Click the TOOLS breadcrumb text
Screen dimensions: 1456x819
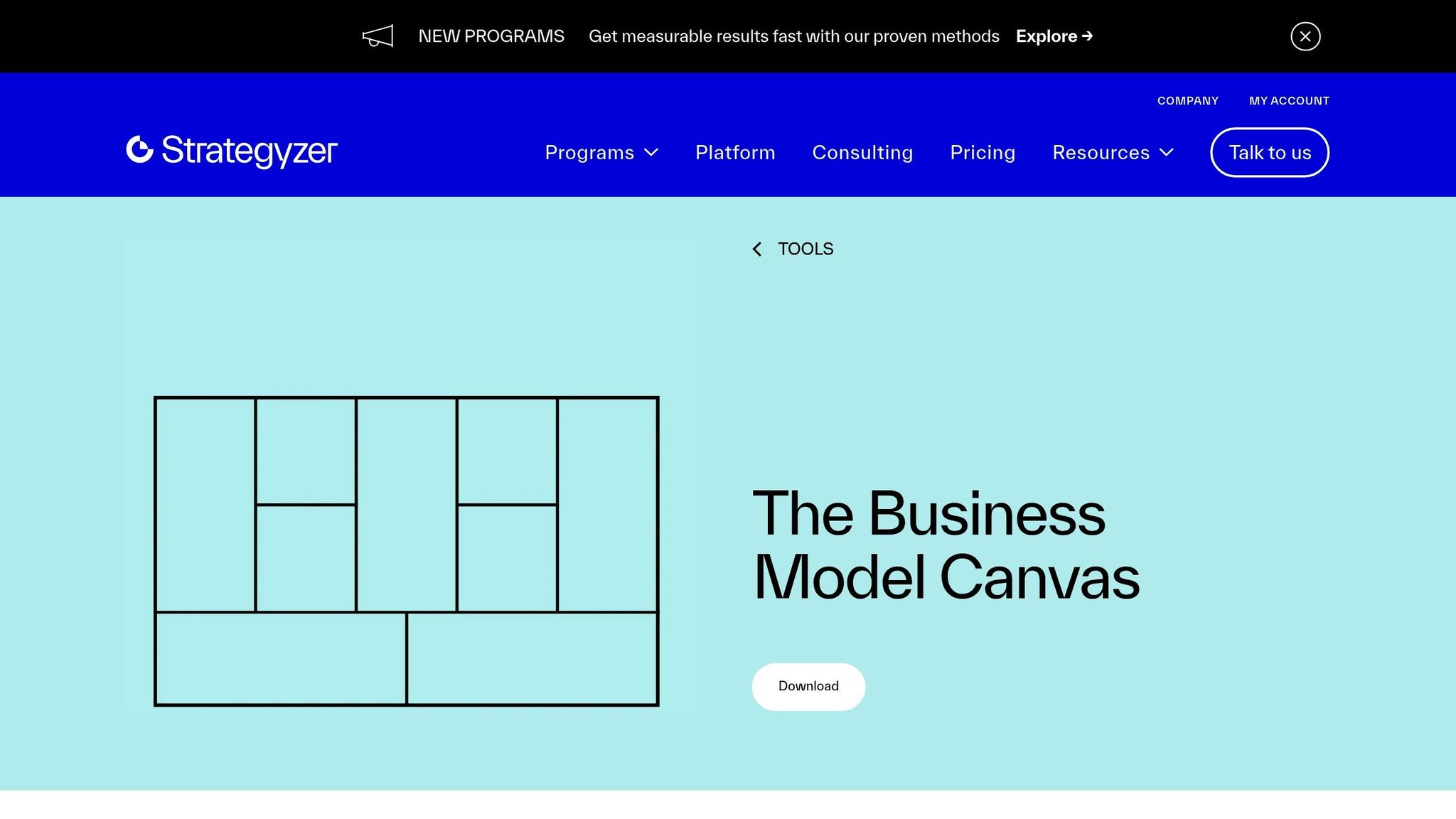pos(805,249)
